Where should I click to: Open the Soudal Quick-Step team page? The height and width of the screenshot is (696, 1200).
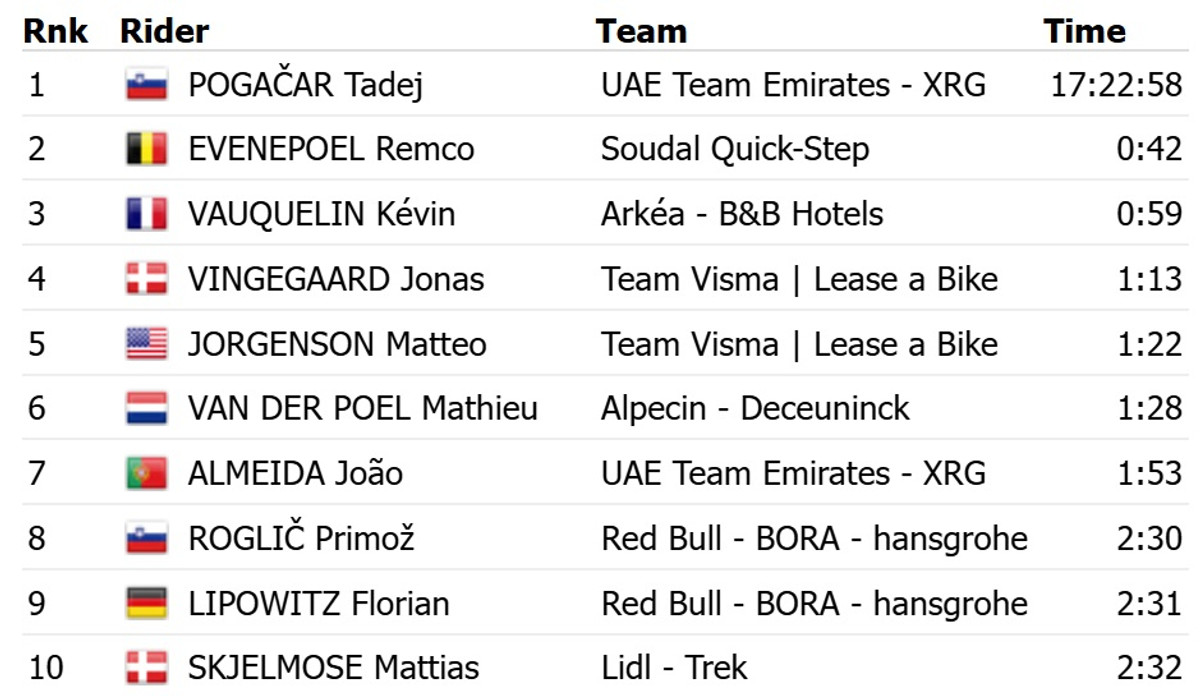coord(735,150)
